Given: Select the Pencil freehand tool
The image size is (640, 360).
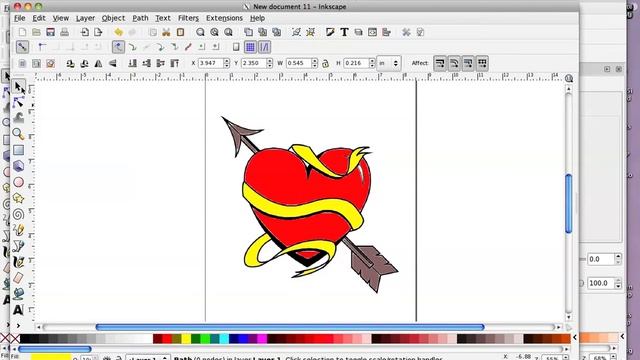Looking at the screenshot, I should click(18, 230).
